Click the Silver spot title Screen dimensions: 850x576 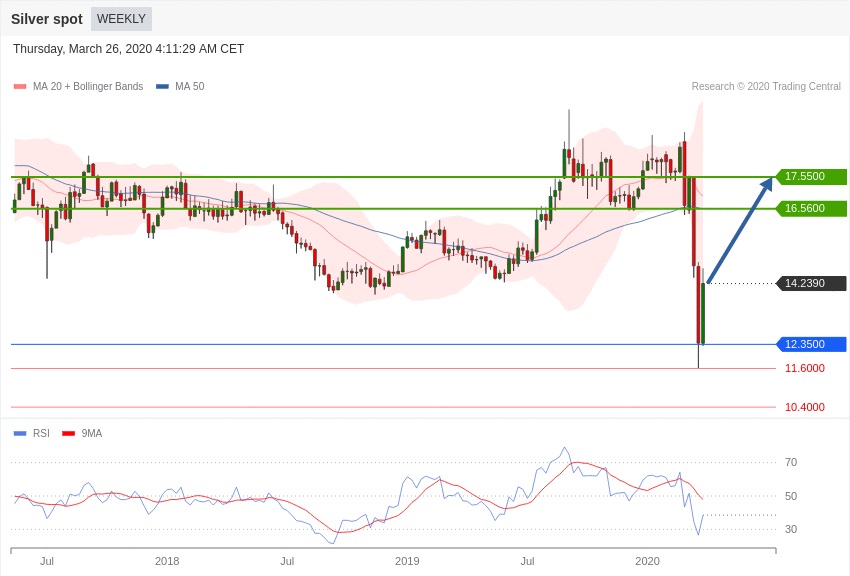point(47,19)
